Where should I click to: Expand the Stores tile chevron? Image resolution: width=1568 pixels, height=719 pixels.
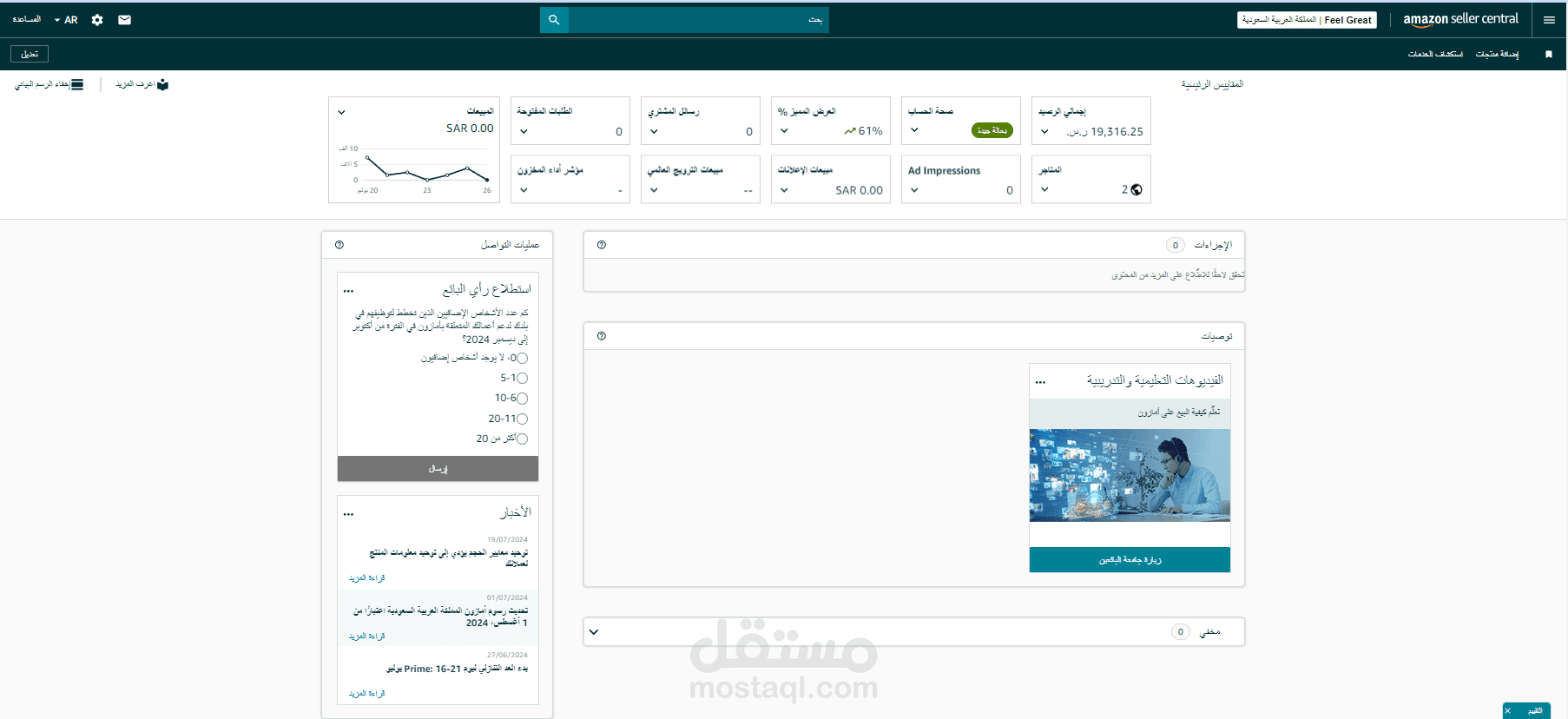tap(1044, 189)
